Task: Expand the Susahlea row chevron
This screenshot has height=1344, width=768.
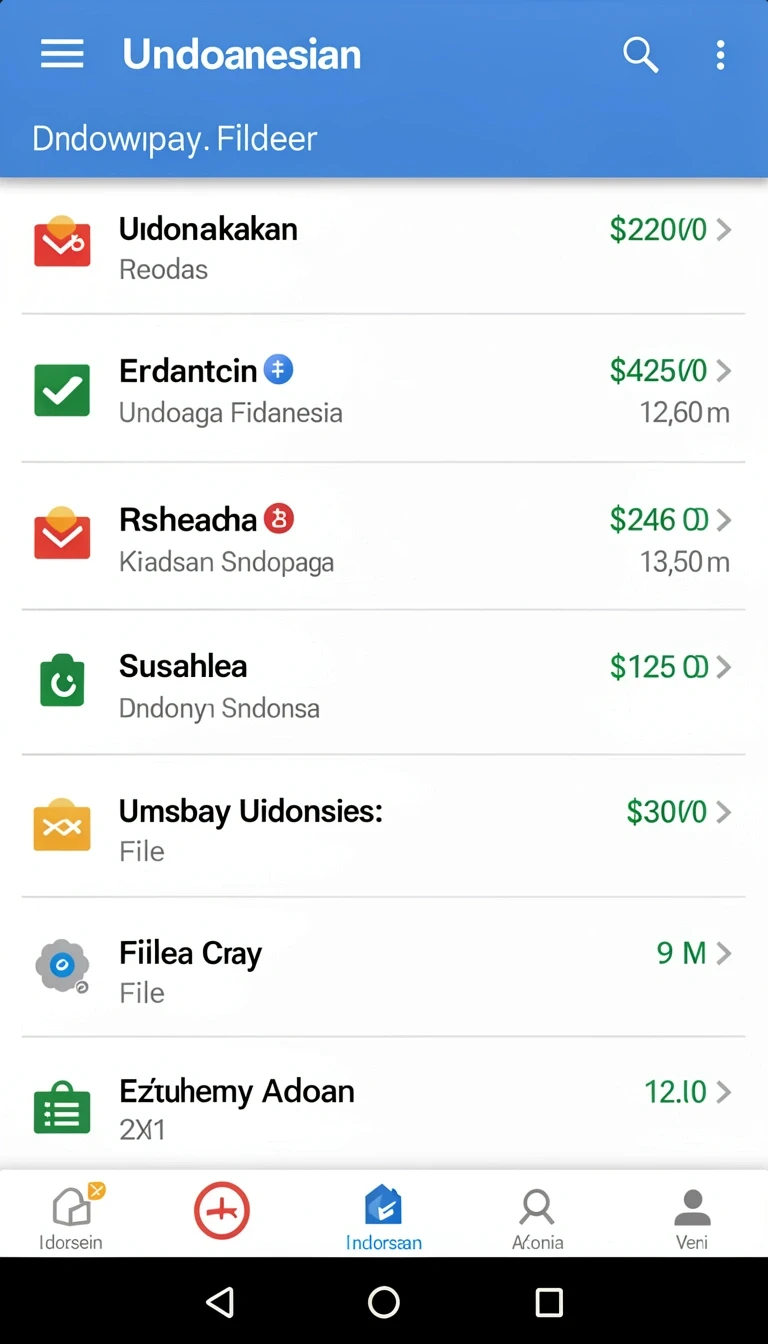Action: [724, 667]
